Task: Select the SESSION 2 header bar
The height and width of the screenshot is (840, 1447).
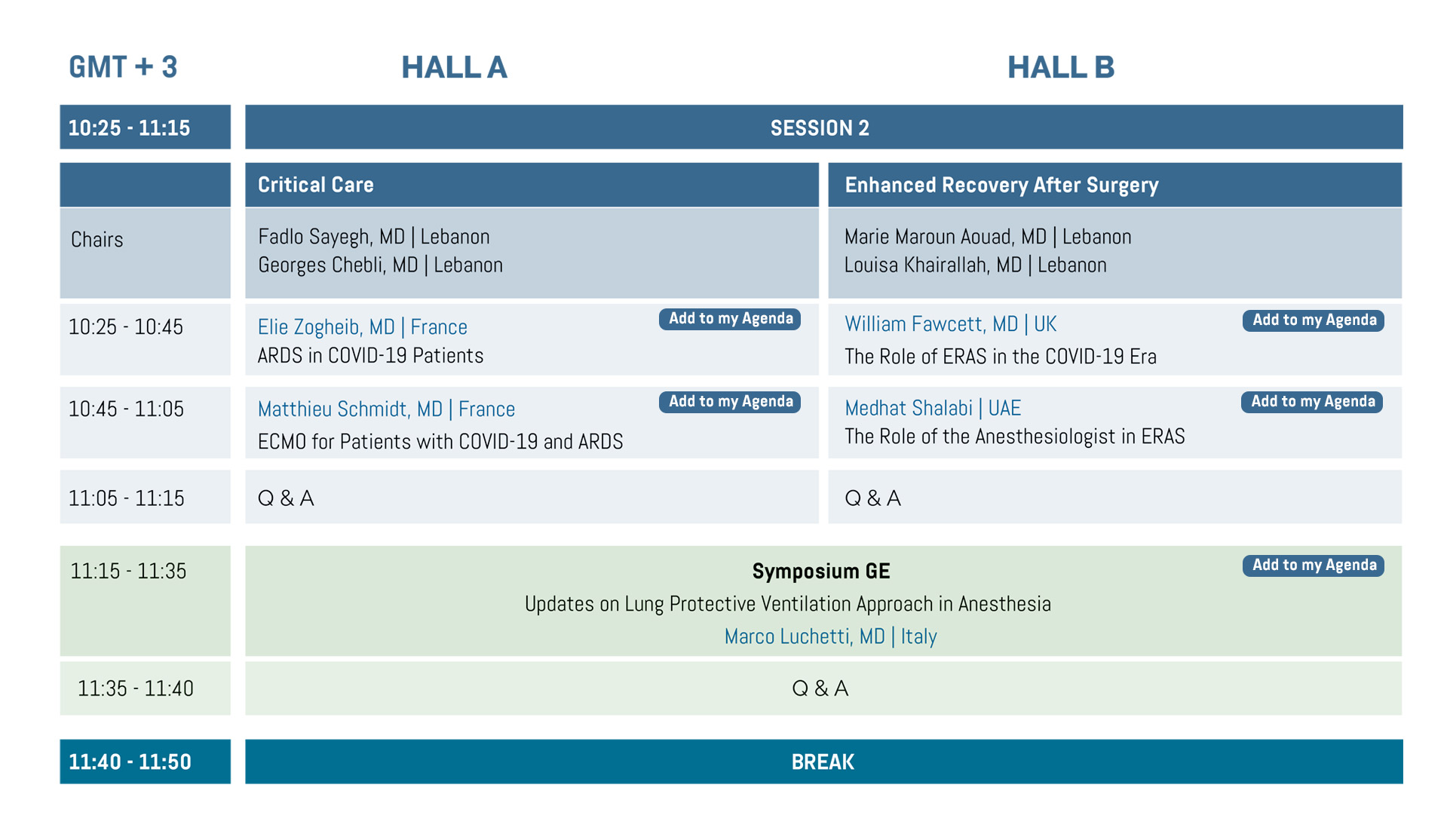Action: (x=823, y=127)
